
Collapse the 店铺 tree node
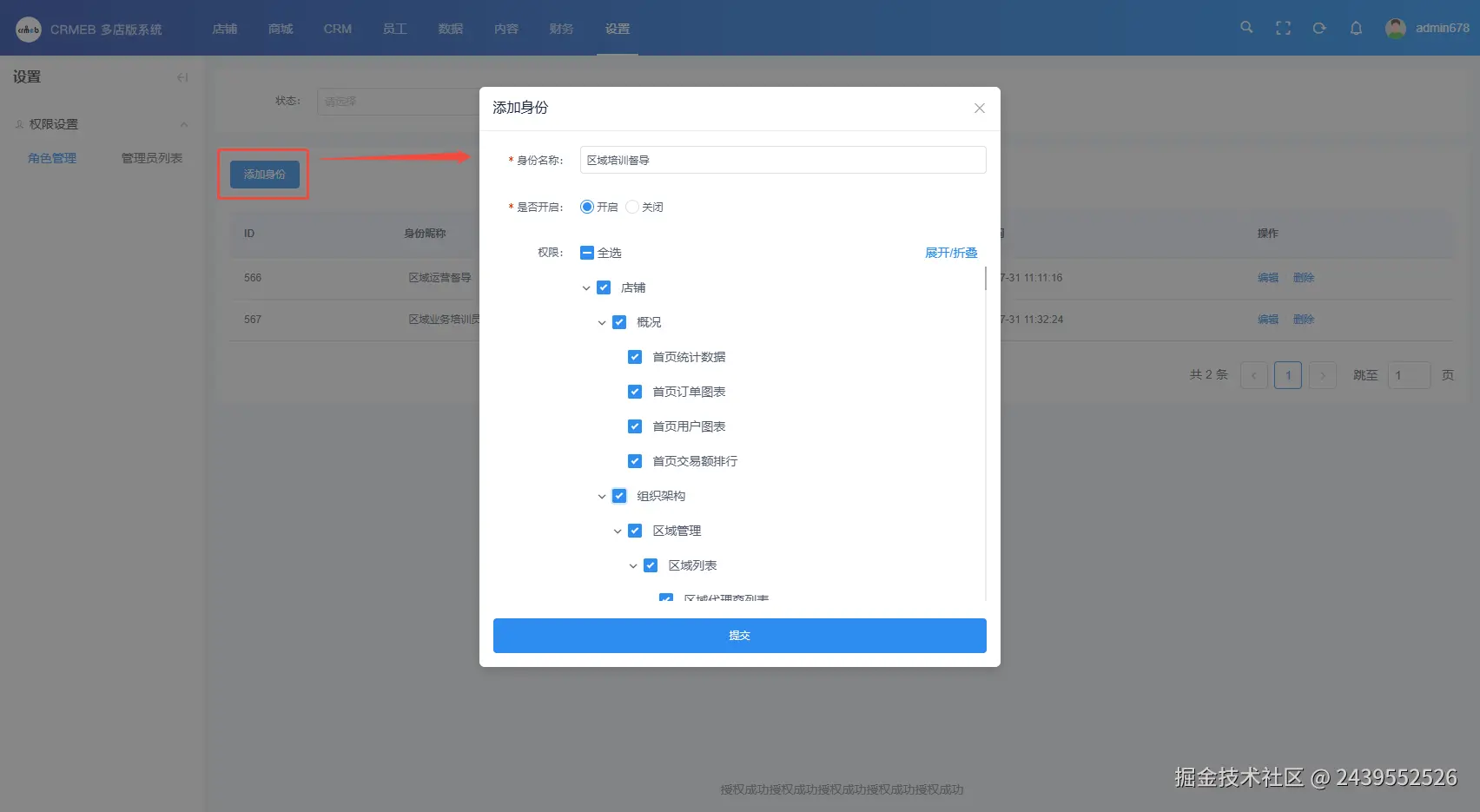(586, 287)
